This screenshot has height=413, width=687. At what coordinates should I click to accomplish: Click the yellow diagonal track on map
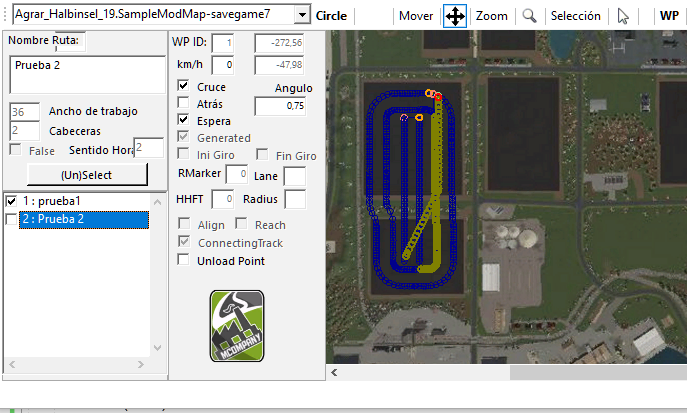(419, 229)
